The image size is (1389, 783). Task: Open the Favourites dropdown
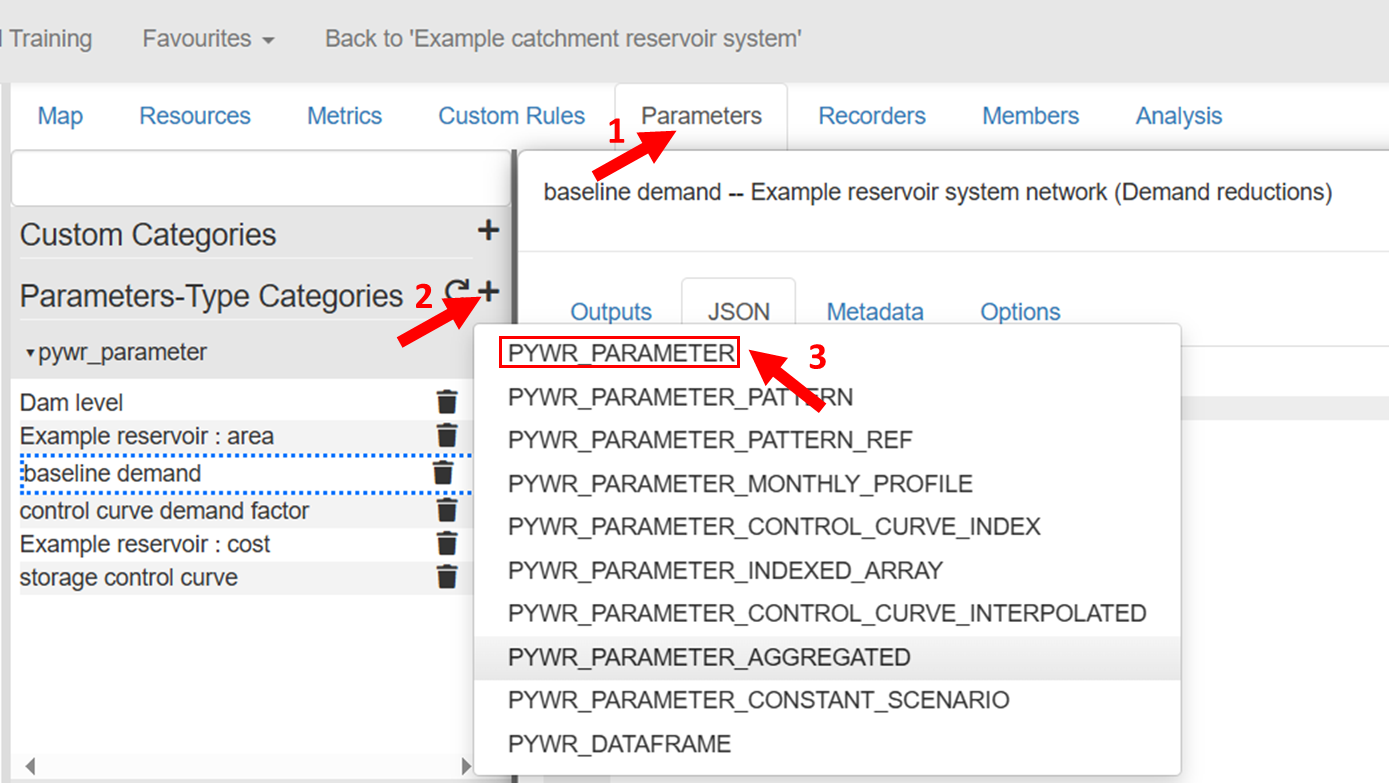pos(208,39)
